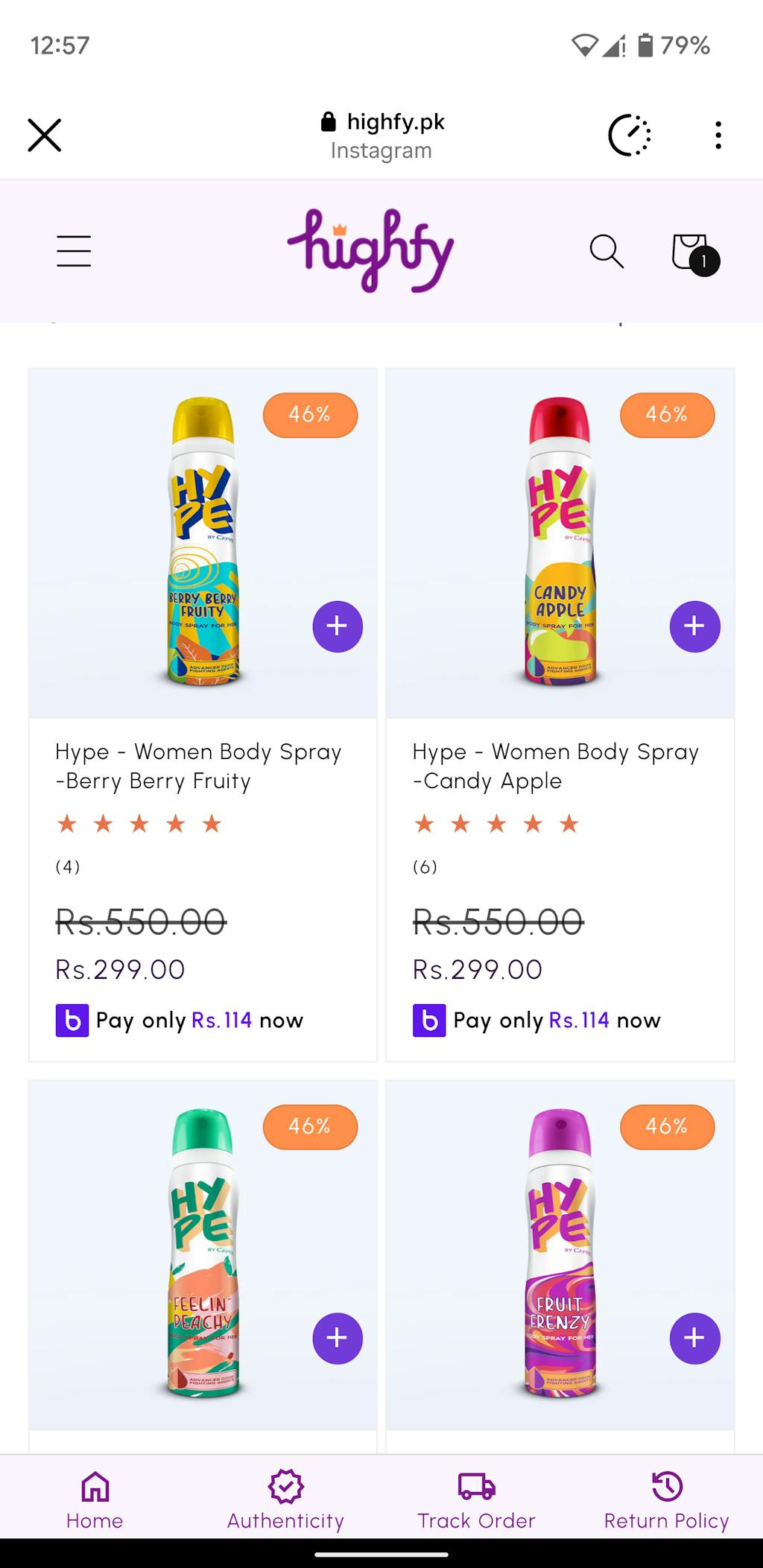Add Berry Berry Fruity to cart

click(338, 626)
